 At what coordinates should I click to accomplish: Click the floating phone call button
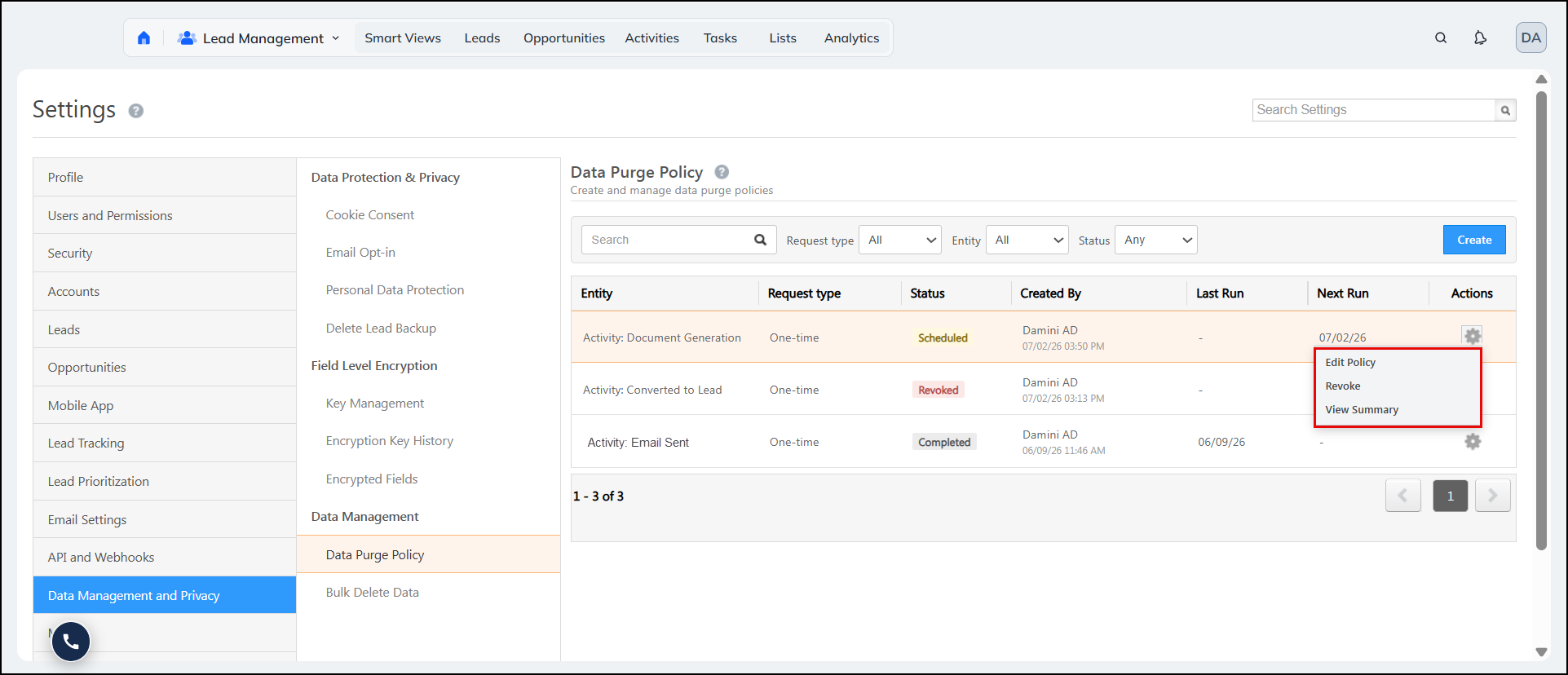pos(71,642)
